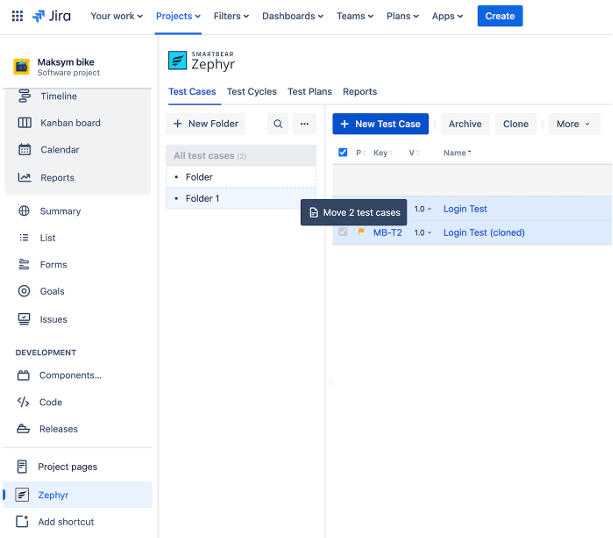Uncheck the MB-T2 row checkbox
Viewport: 613px width, 538px height.
pyautogui.click(x=343, y=232)
